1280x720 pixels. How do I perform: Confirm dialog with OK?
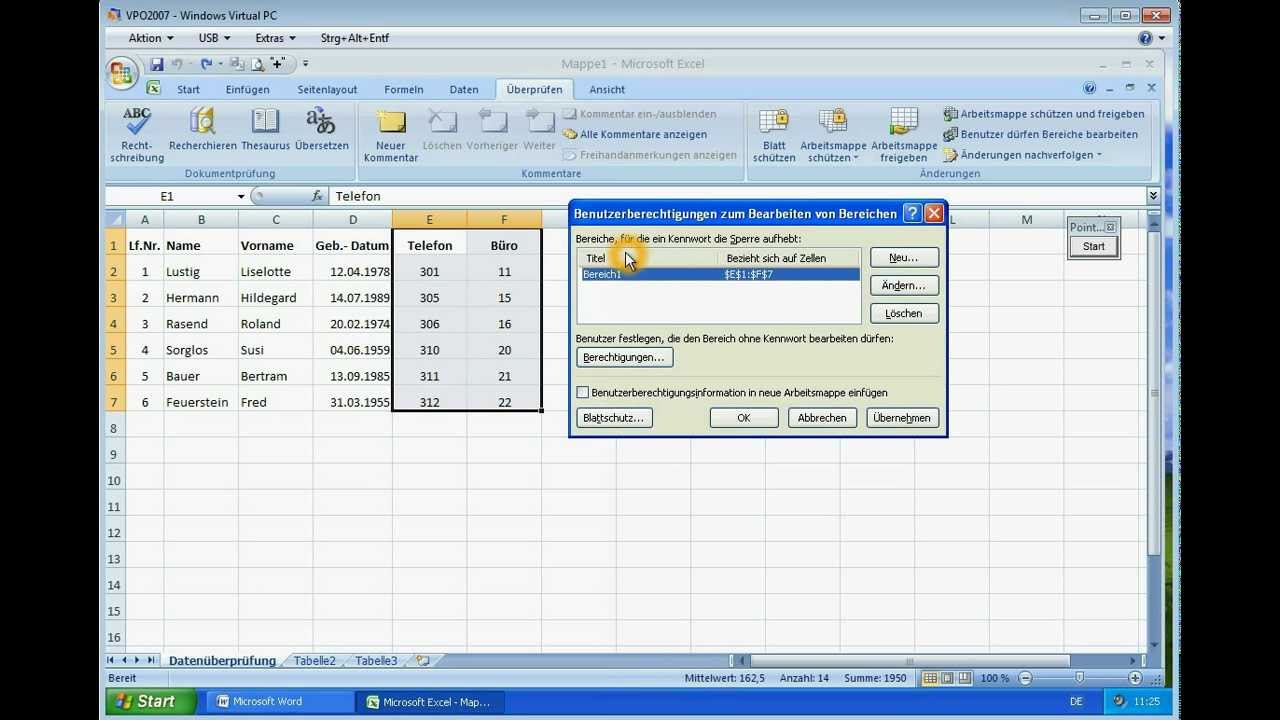pos(744,418)
